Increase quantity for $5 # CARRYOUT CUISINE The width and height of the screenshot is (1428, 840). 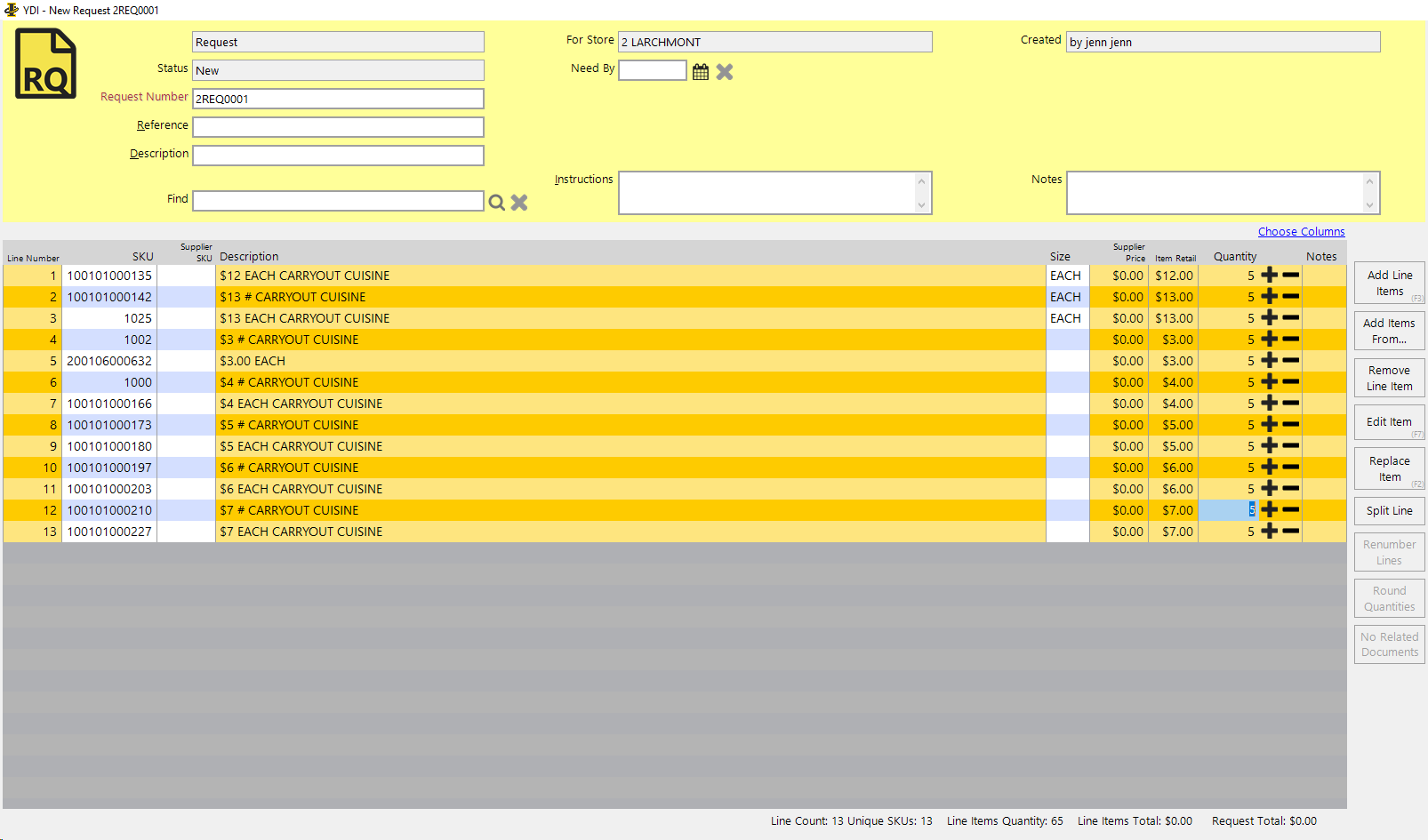[1270, 425]
